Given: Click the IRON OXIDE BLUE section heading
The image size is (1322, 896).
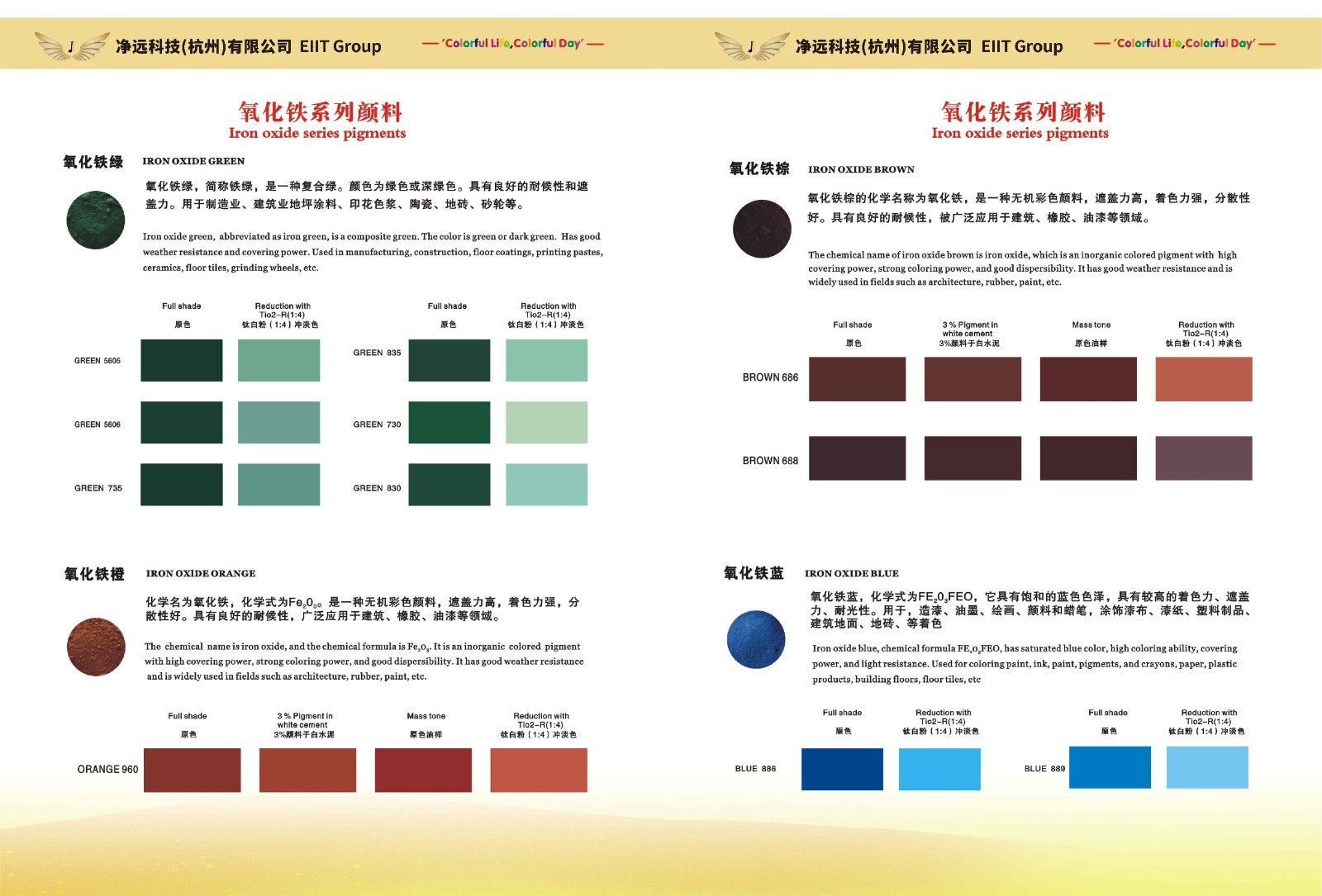Looking at the screenshot, I should tap(851, 573).
